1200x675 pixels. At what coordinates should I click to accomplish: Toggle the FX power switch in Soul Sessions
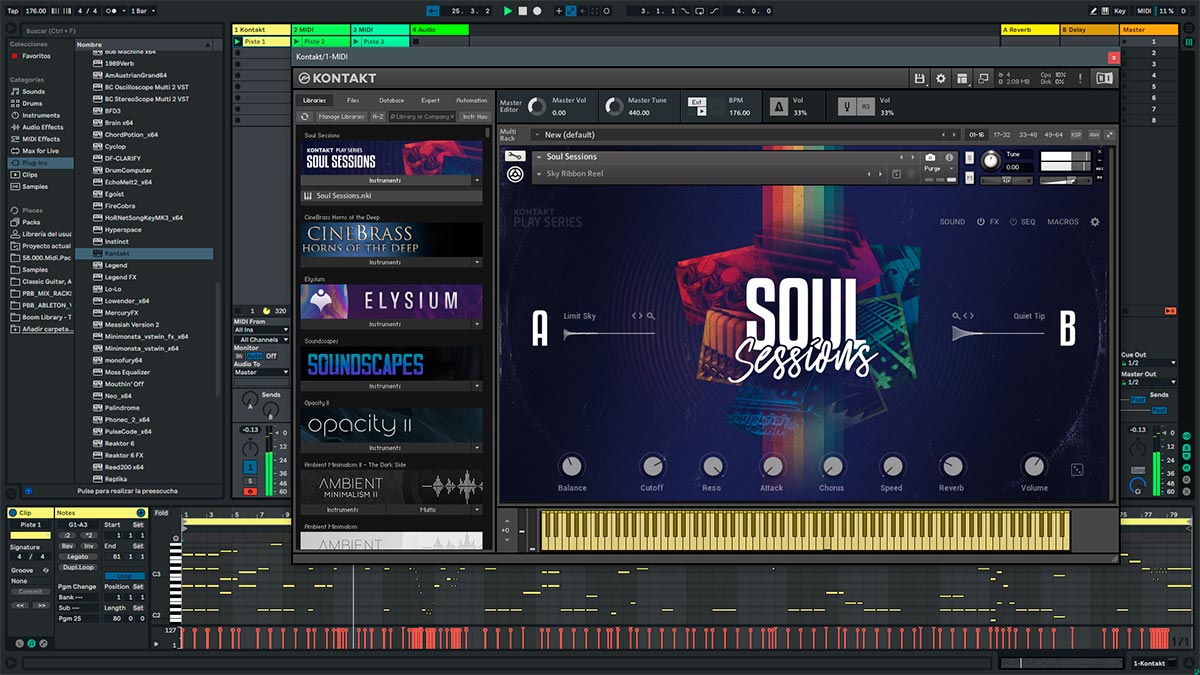click(981, 222)
